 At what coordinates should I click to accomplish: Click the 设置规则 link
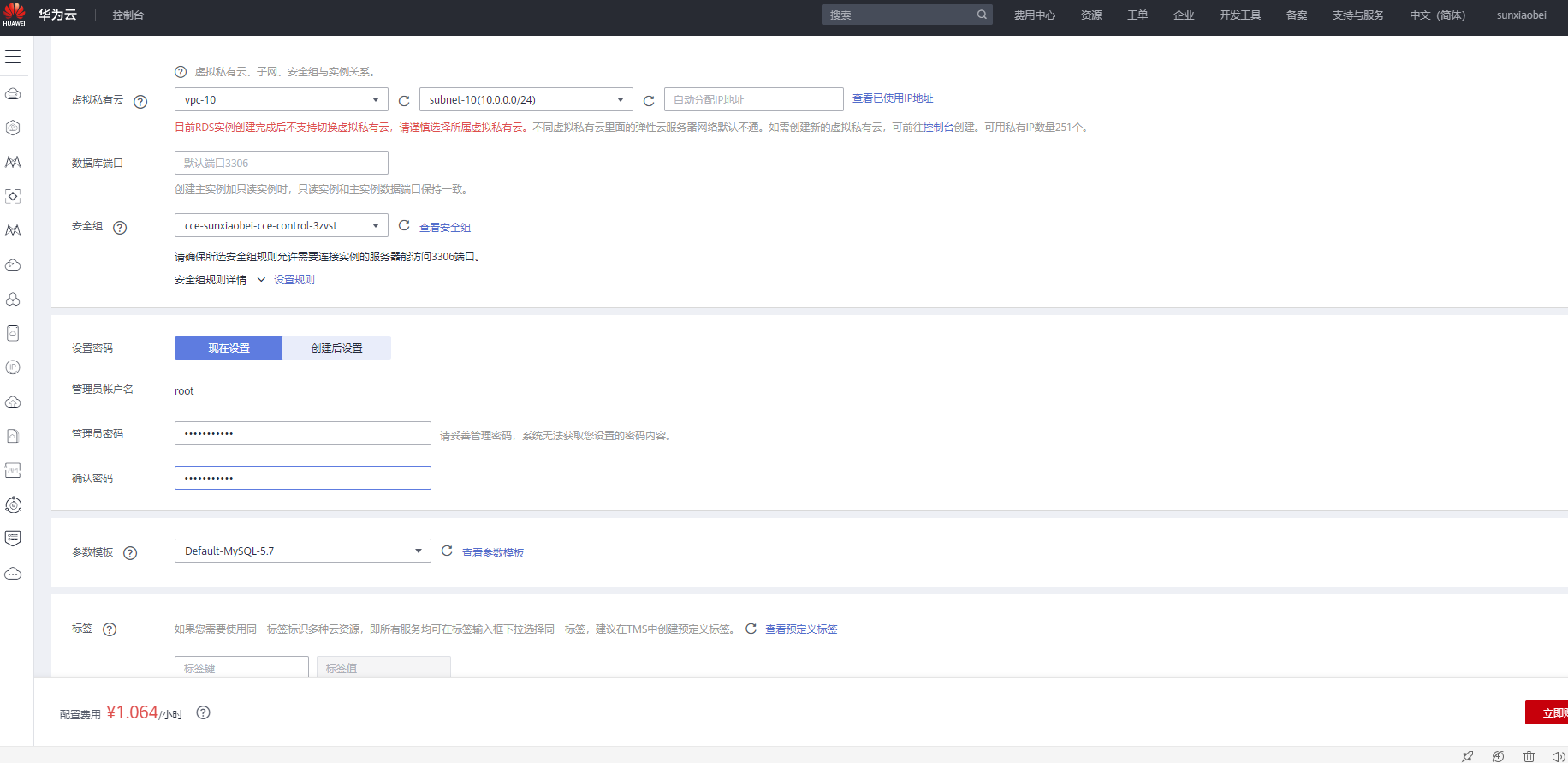point(294,280)
